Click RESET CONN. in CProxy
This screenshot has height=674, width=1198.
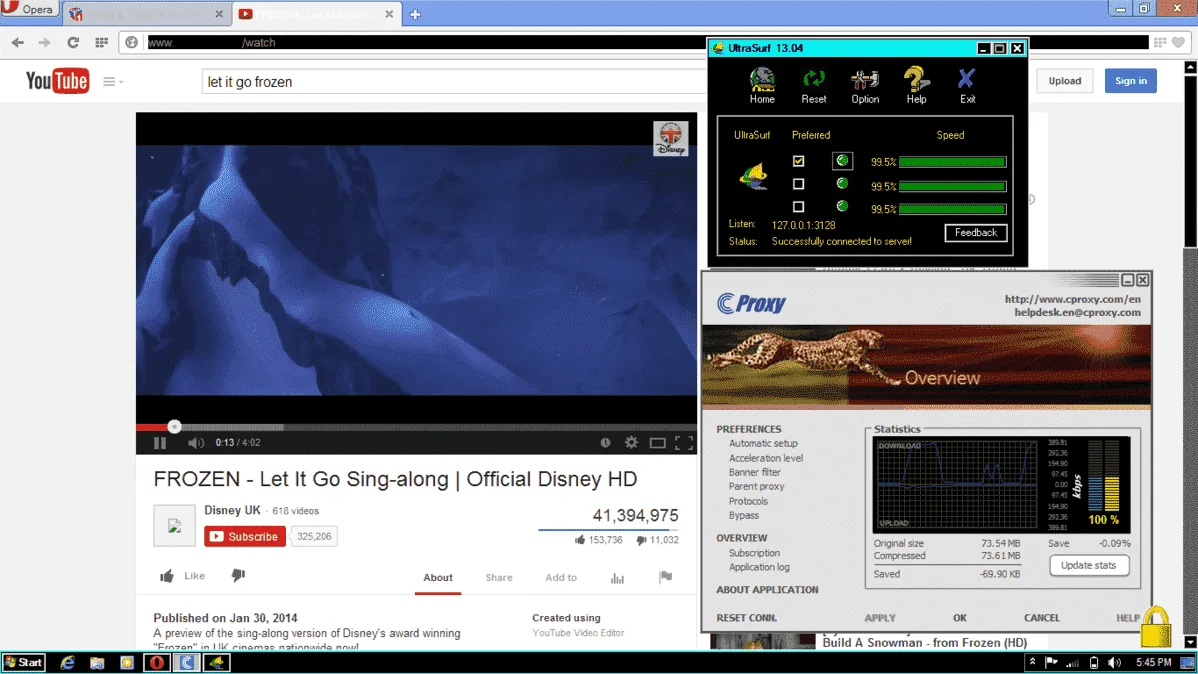click(x=746, y=617)
